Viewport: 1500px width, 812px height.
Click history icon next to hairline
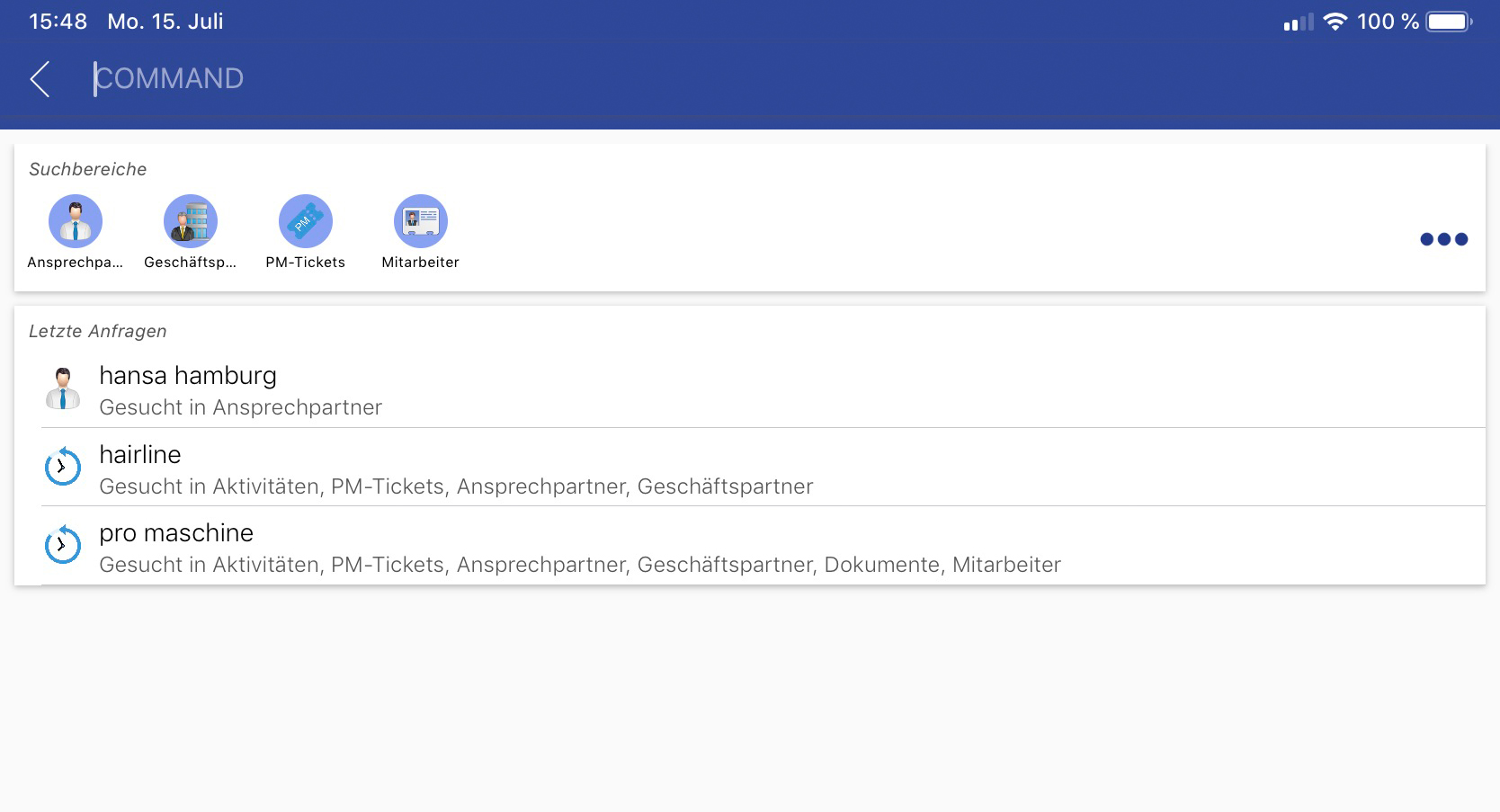[x=63, y=467]
